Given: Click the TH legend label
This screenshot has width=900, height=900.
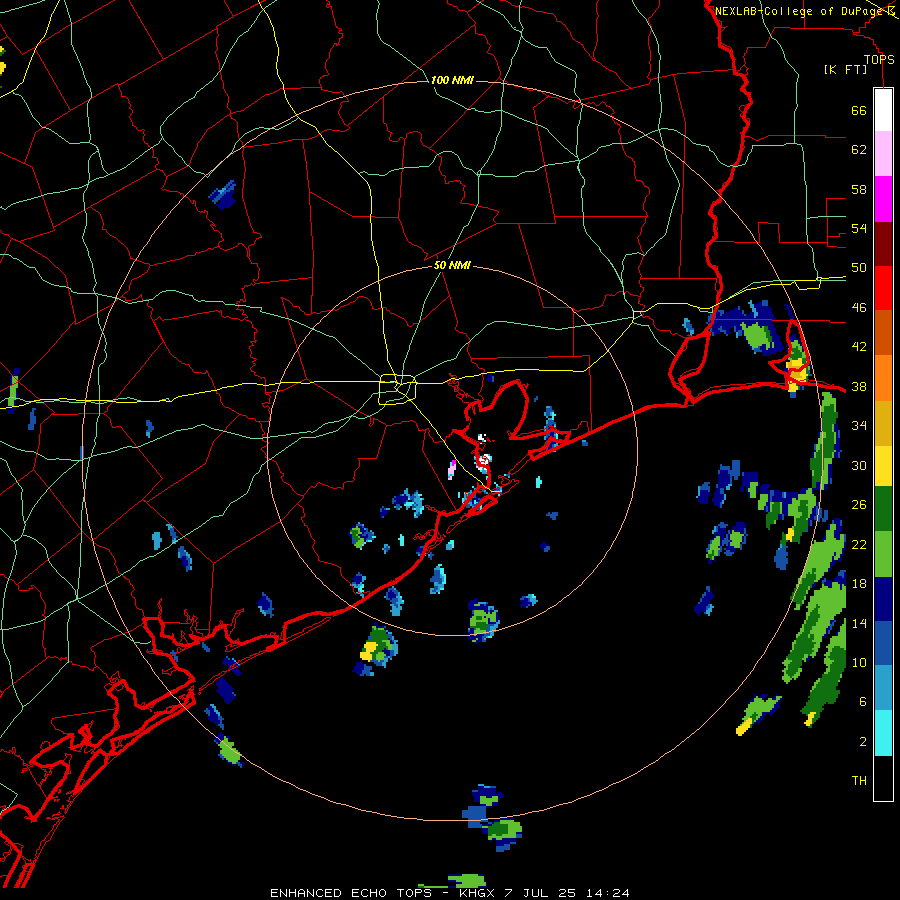Looking at the screenshot, I should [x=859, y=781].
